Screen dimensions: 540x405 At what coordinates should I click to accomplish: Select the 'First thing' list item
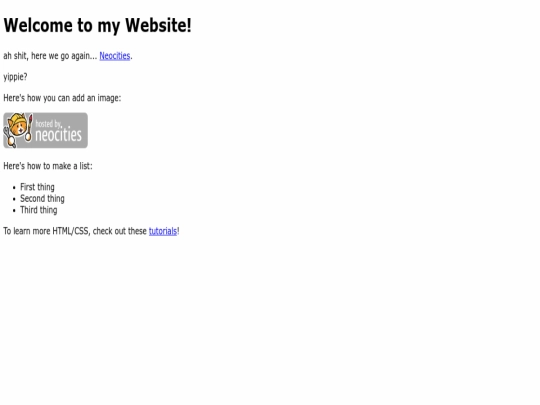(37, 187)
